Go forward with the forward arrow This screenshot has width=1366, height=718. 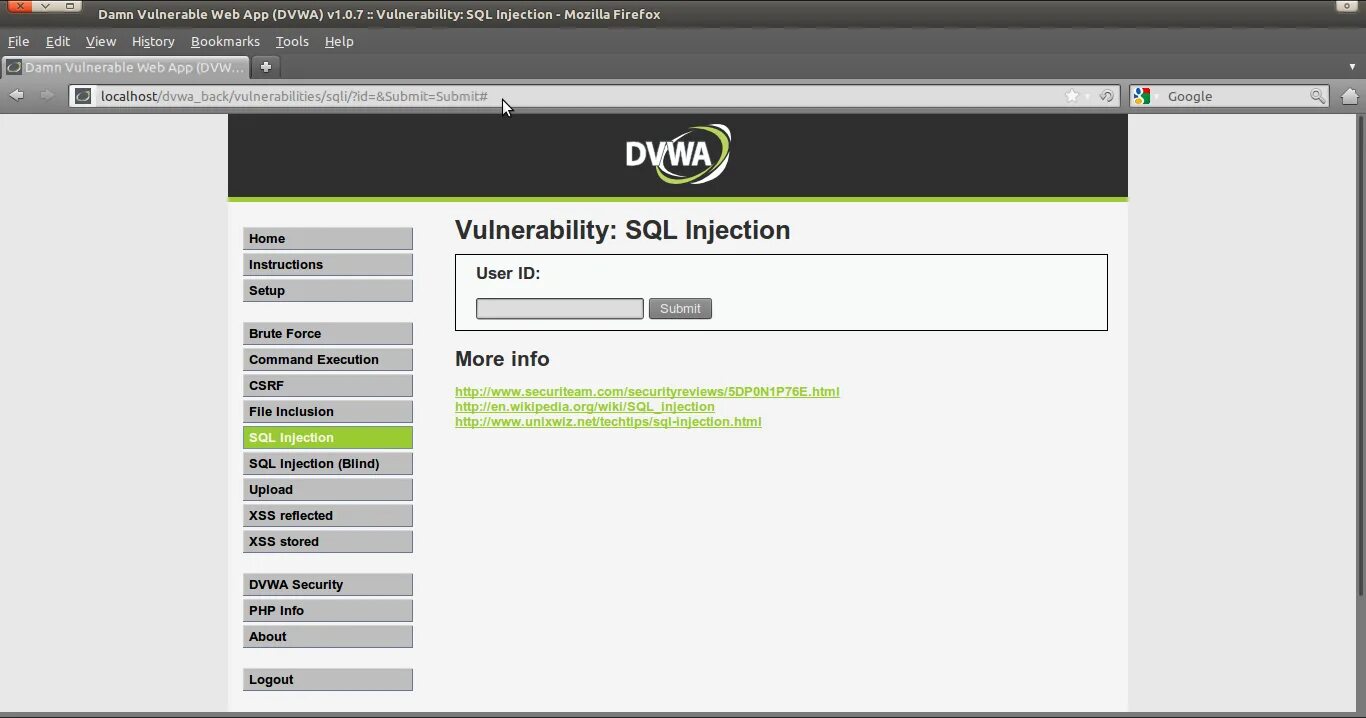[x=46, y=96]
